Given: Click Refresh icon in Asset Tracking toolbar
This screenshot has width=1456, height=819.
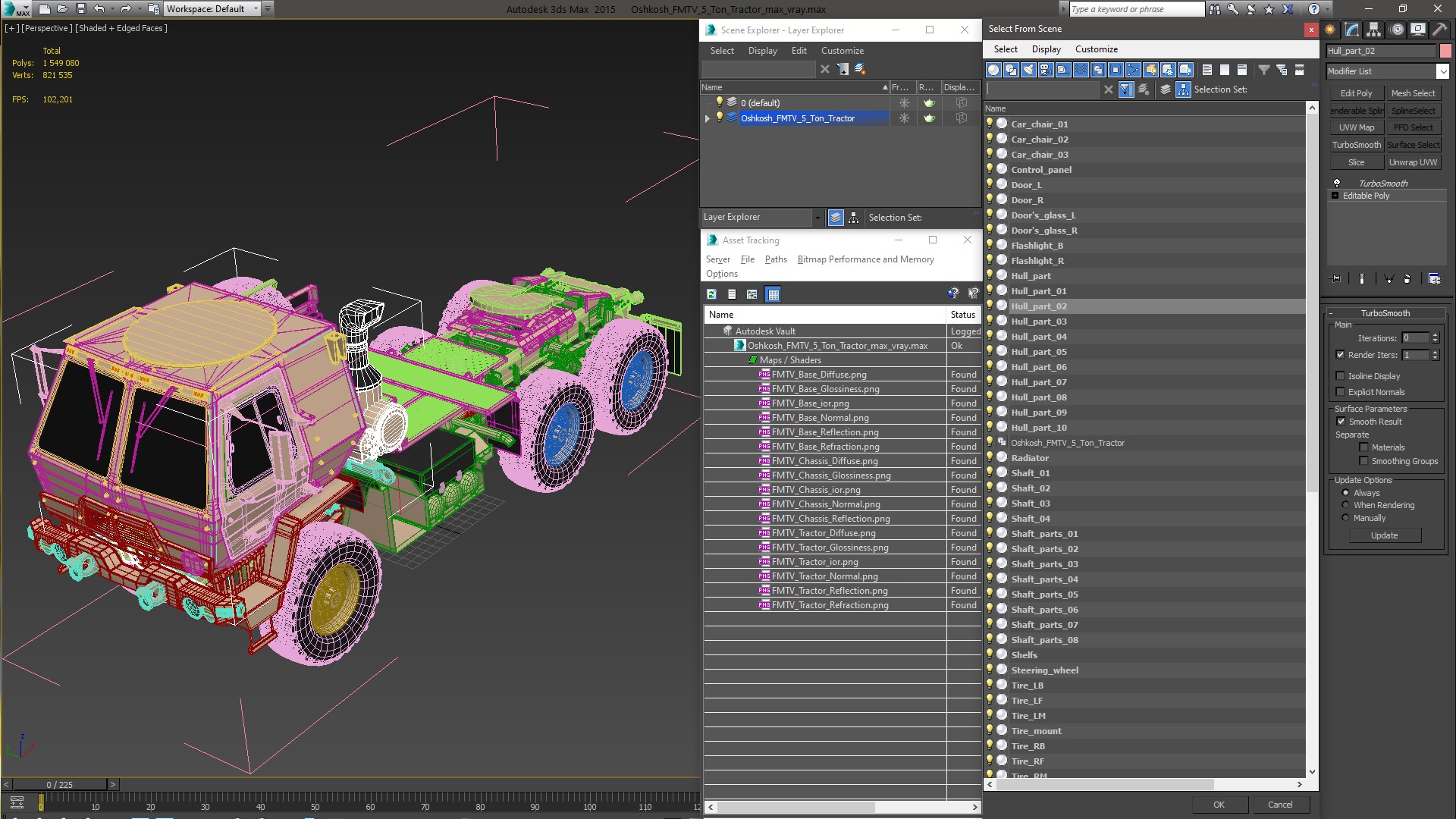Looking at the screenshot, I should click(x=711, y=294).
